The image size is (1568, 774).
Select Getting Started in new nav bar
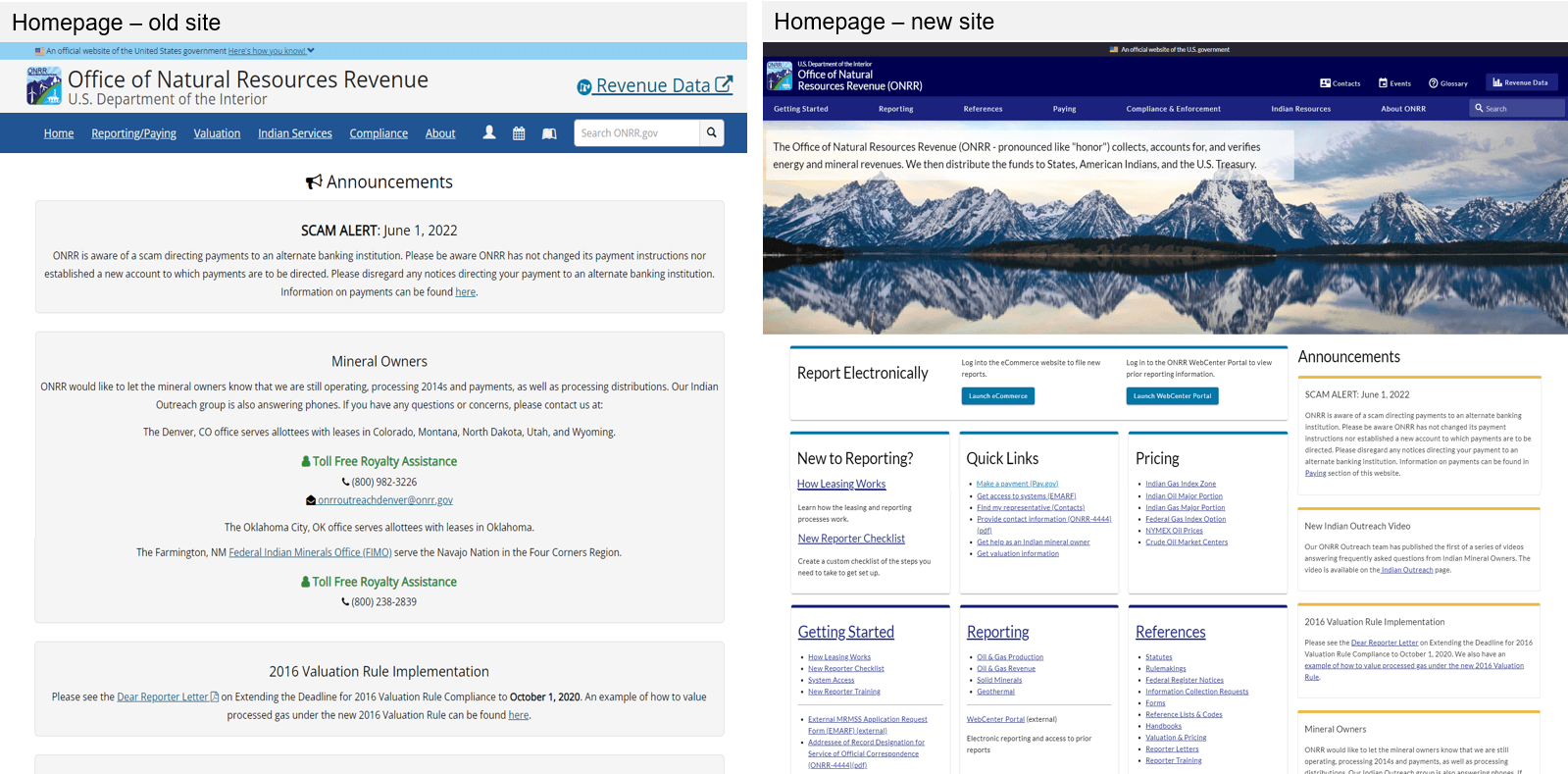[x=800, y=109]
